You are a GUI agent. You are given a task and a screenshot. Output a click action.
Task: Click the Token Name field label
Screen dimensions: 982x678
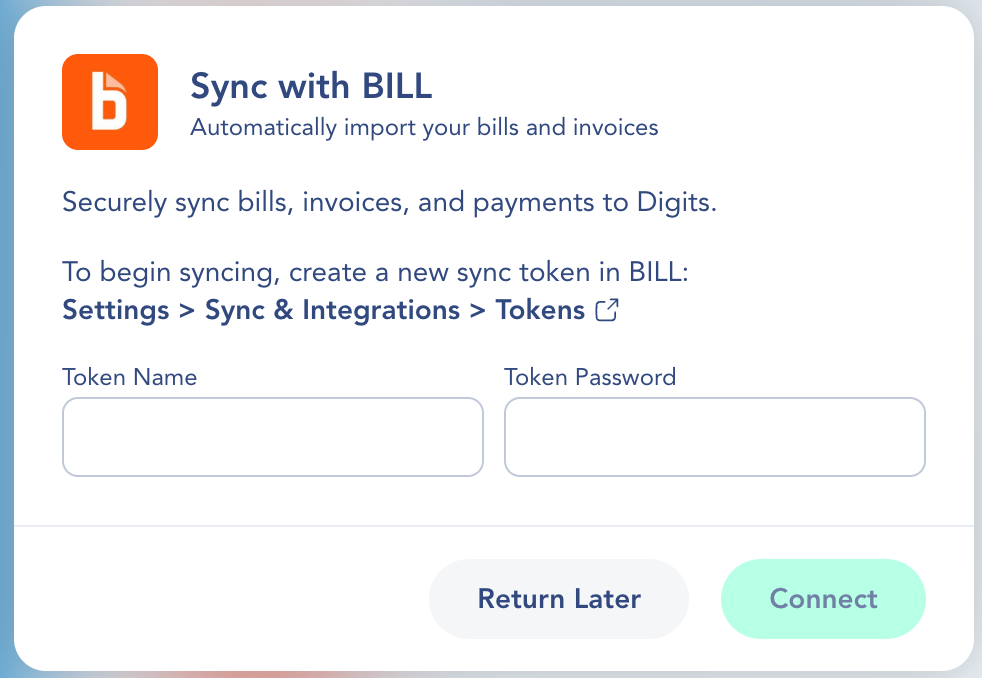(129, 377)
